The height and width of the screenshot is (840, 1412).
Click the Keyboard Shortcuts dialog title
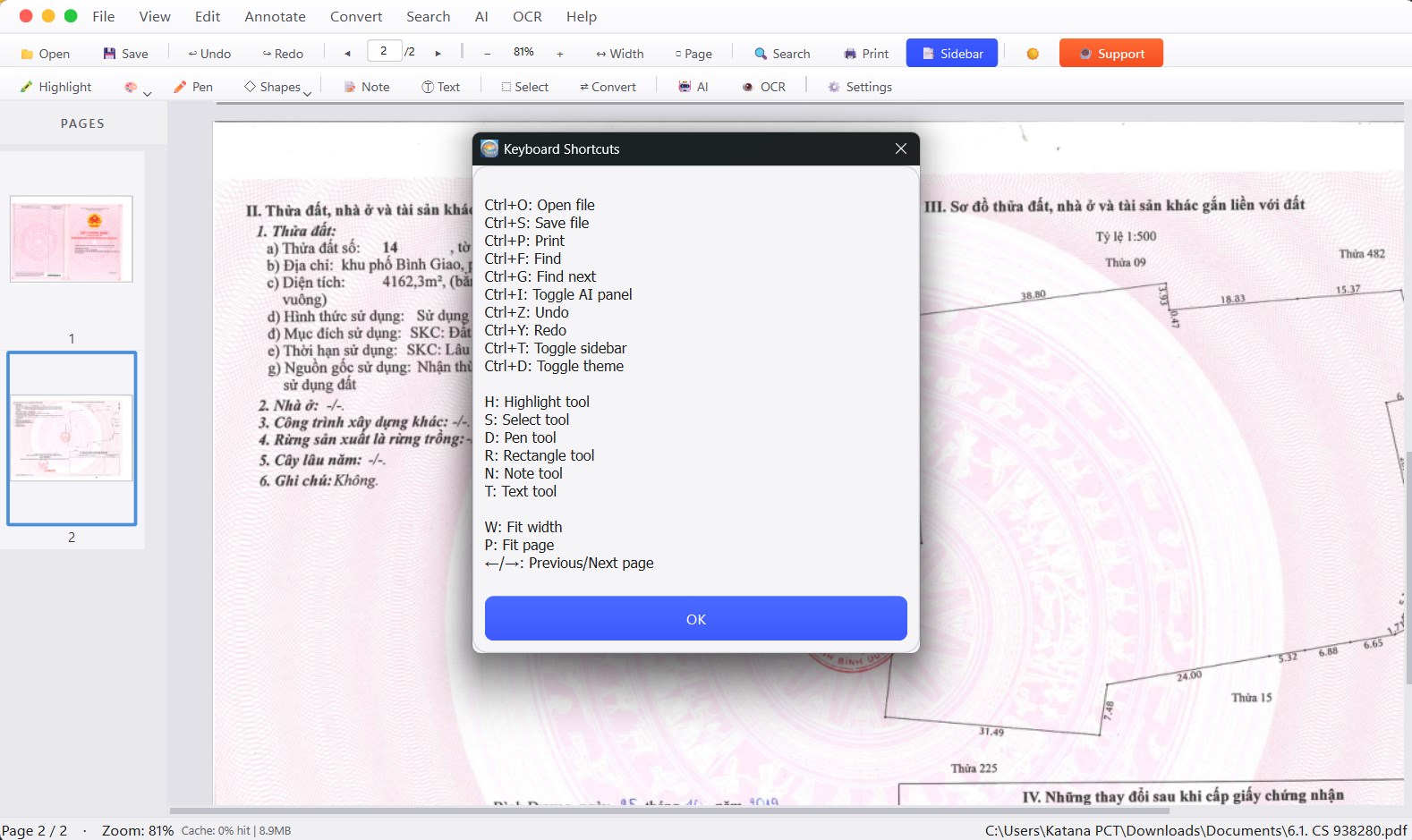561,148
